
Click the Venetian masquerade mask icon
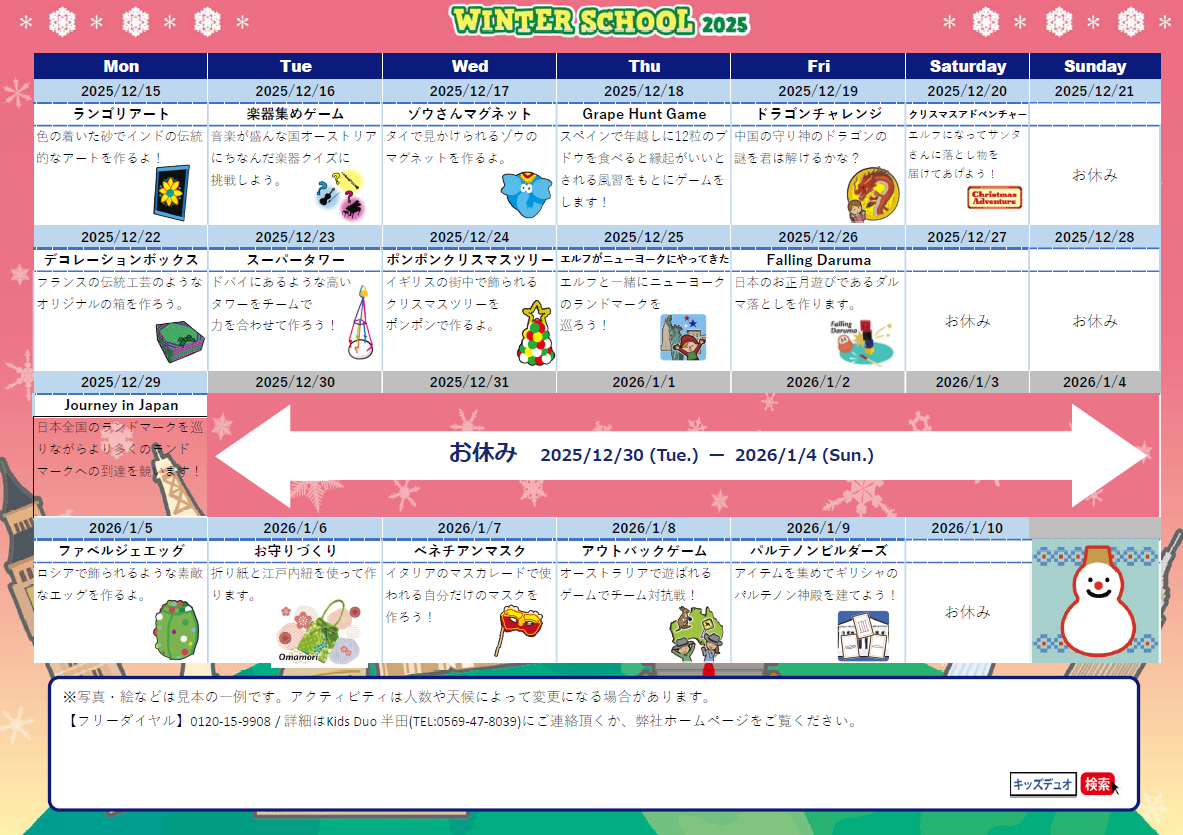pos(521,627)
